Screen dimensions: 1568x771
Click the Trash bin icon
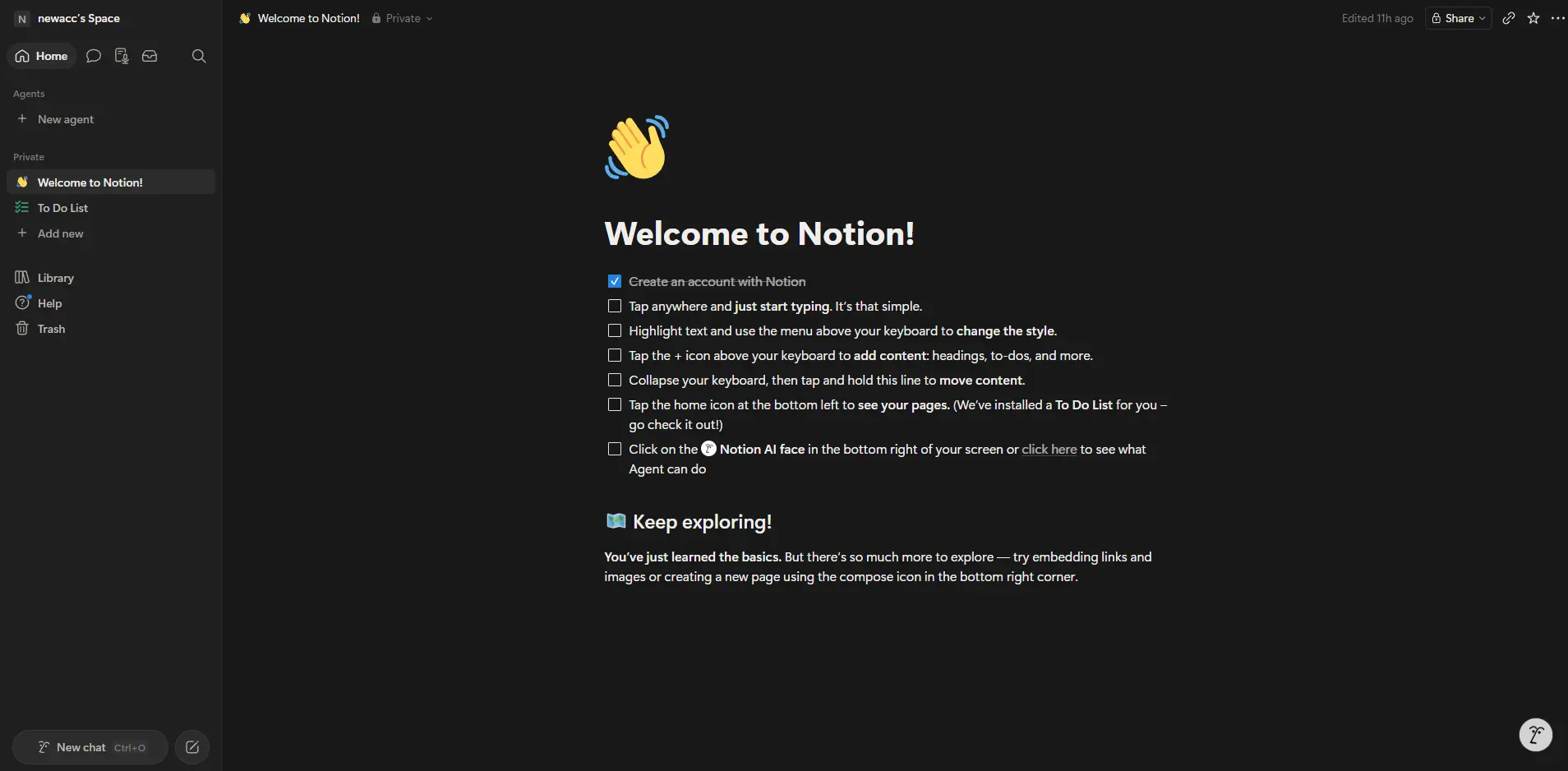point(22,329)
